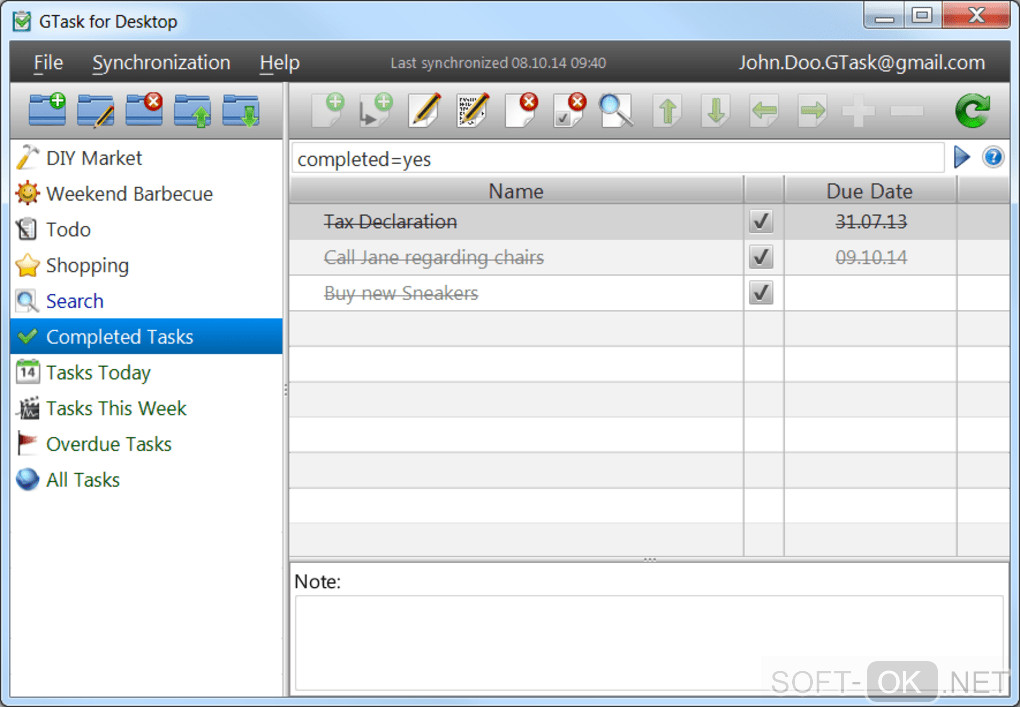The width and height of the screenshot is (1020, 707).
Task: Click the move task down arrow
Action: [x=716, y=111]
